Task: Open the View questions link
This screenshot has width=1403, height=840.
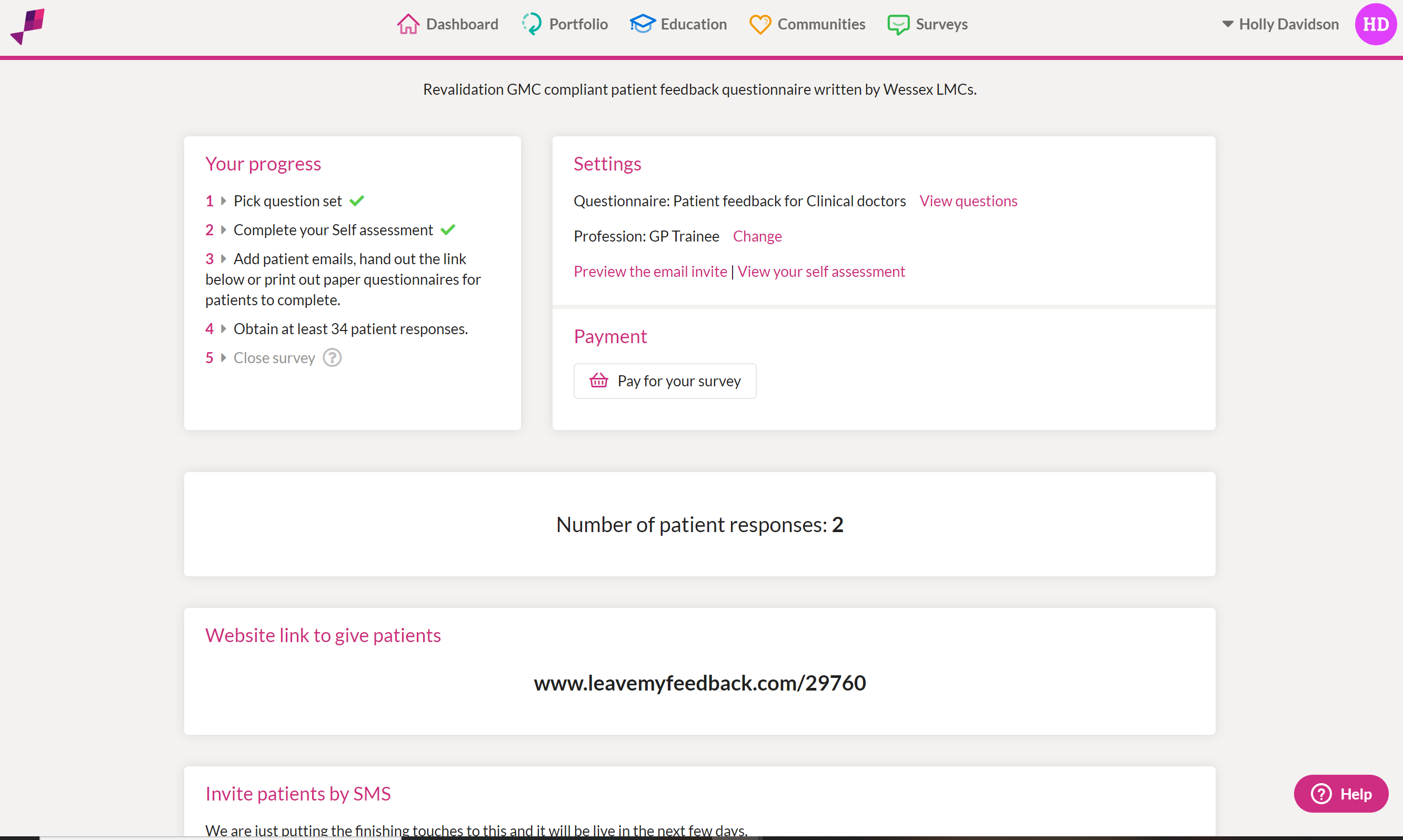Action: [968, 201]
